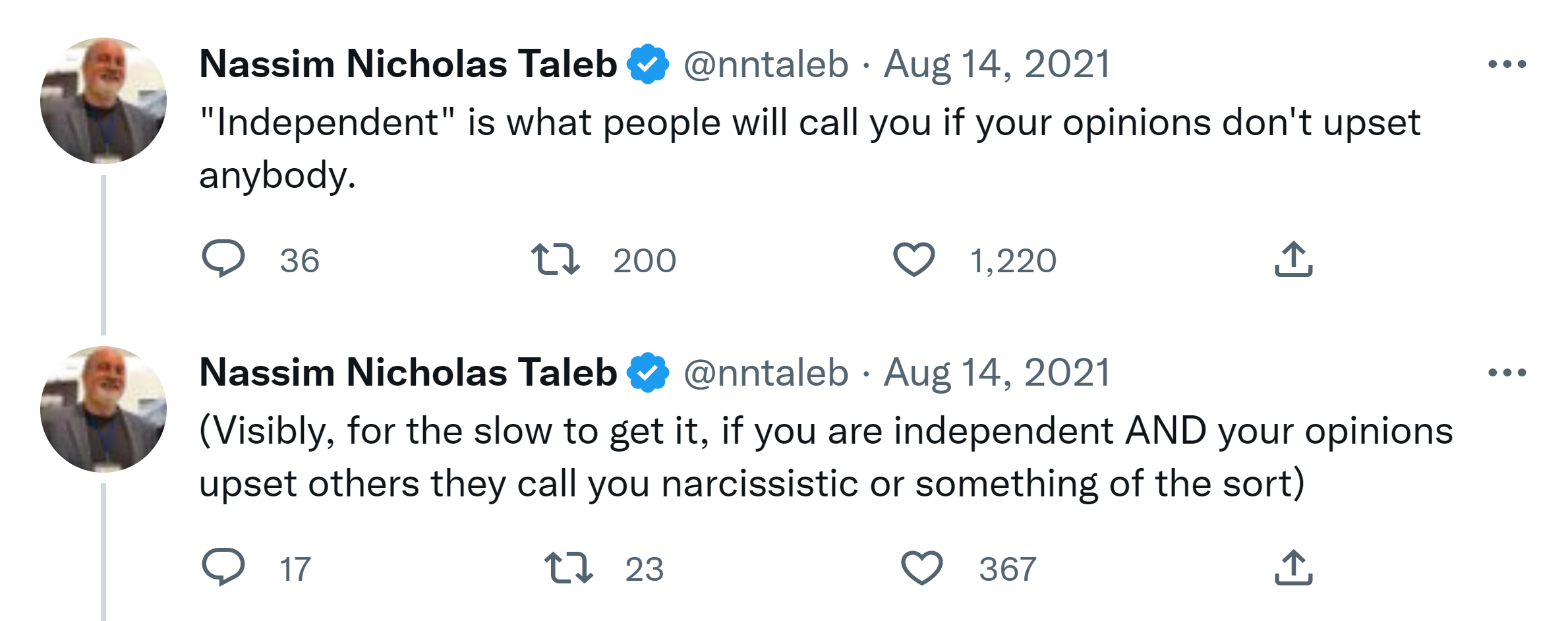Like the tweet with 1,220 likes

[x=914, y=259]
